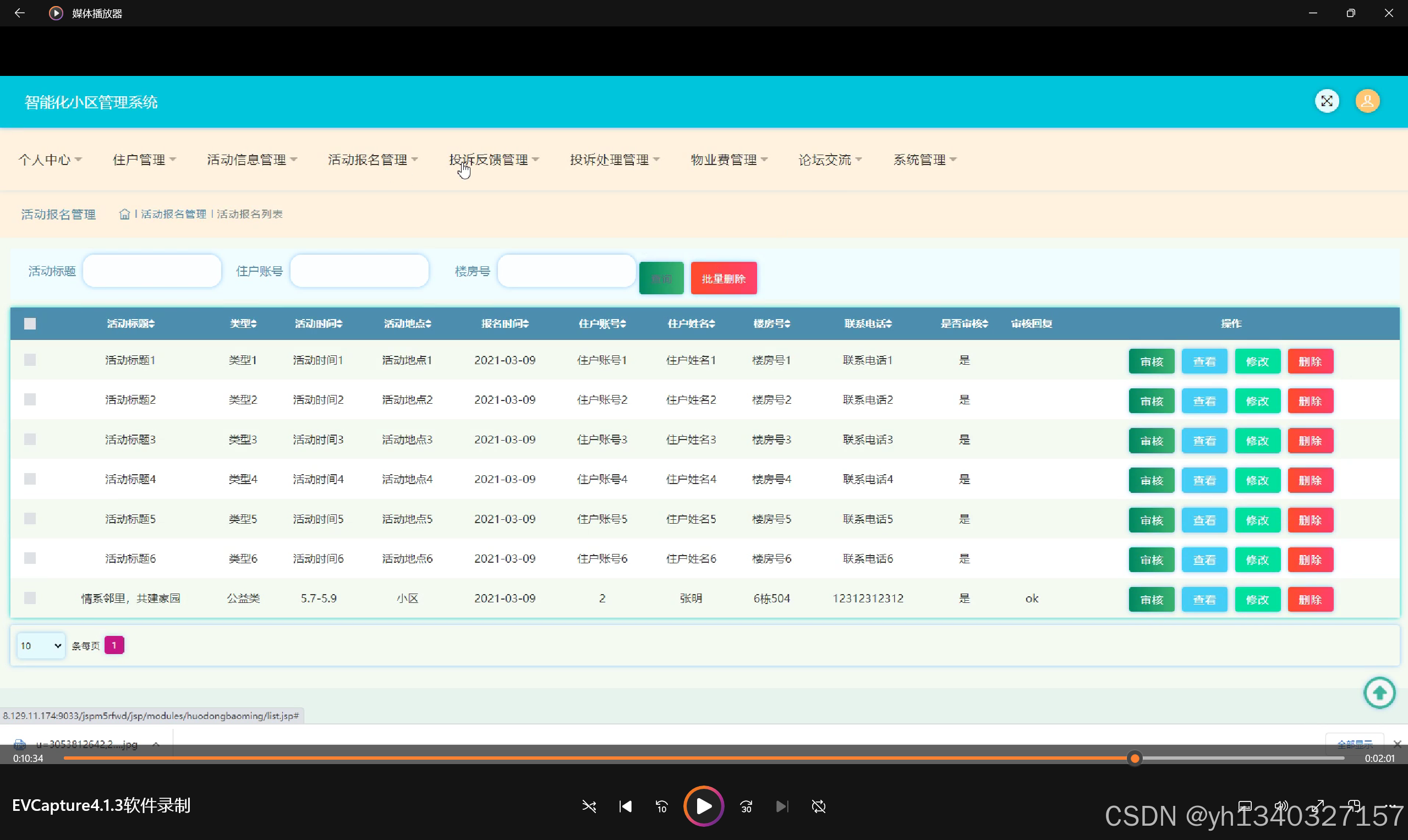The width and height of the screenshot is (1408, 840).
Task: Expand the 活动报名管理 menu
Action: [373, 160]
